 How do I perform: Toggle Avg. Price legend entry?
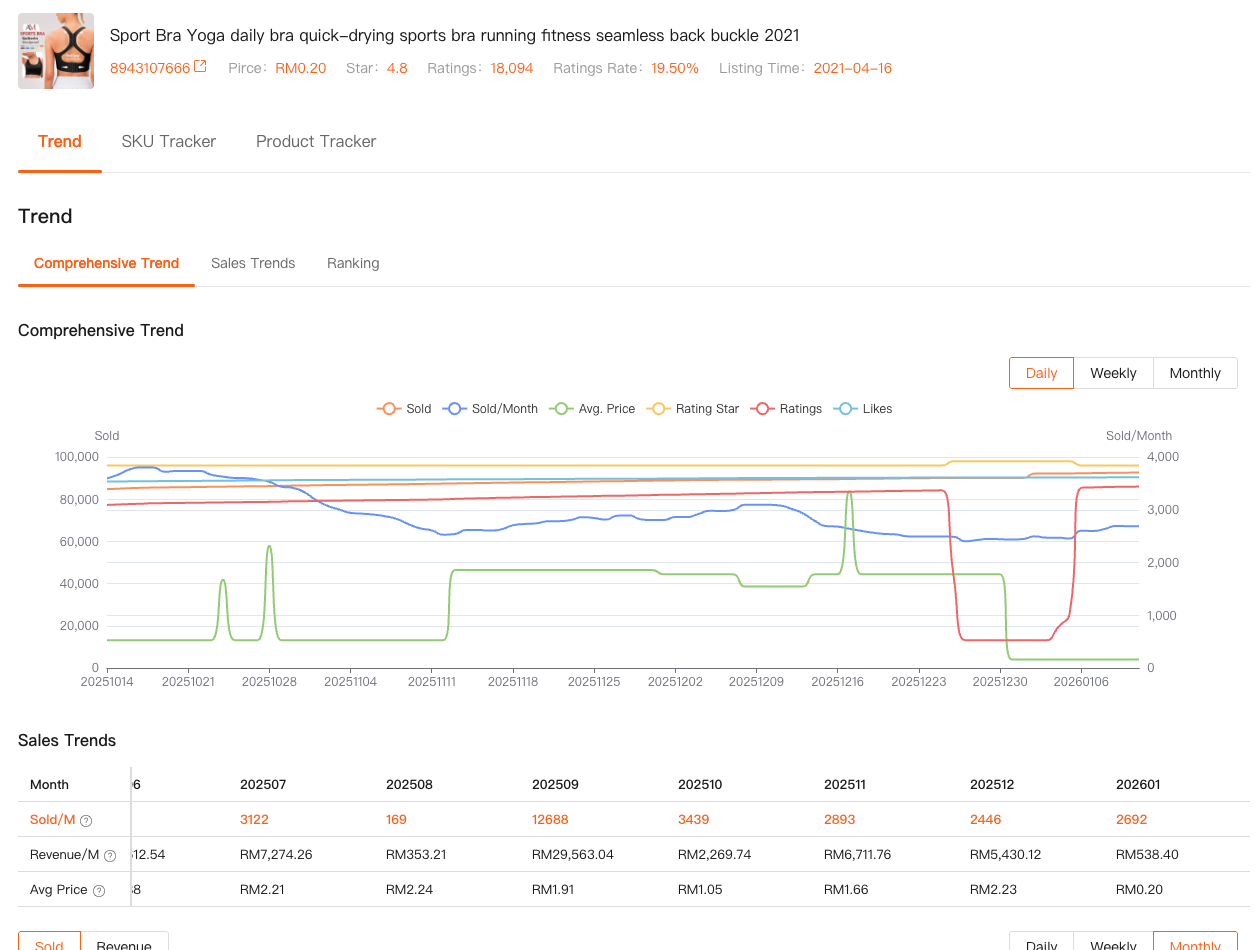(592, 409)
